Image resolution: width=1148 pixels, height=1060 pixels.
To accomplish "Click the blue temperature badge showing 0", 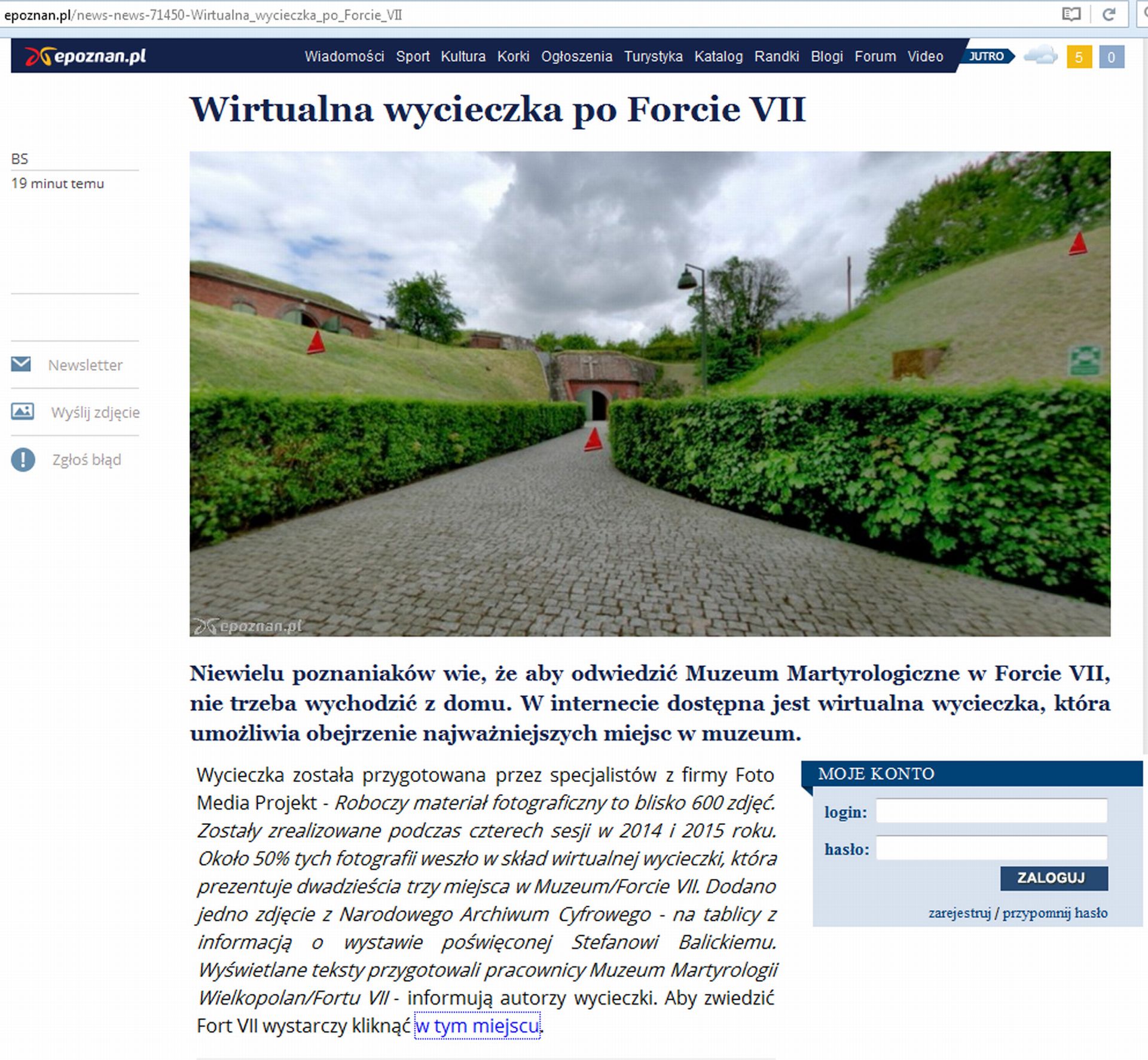I will coord(1112,57).
